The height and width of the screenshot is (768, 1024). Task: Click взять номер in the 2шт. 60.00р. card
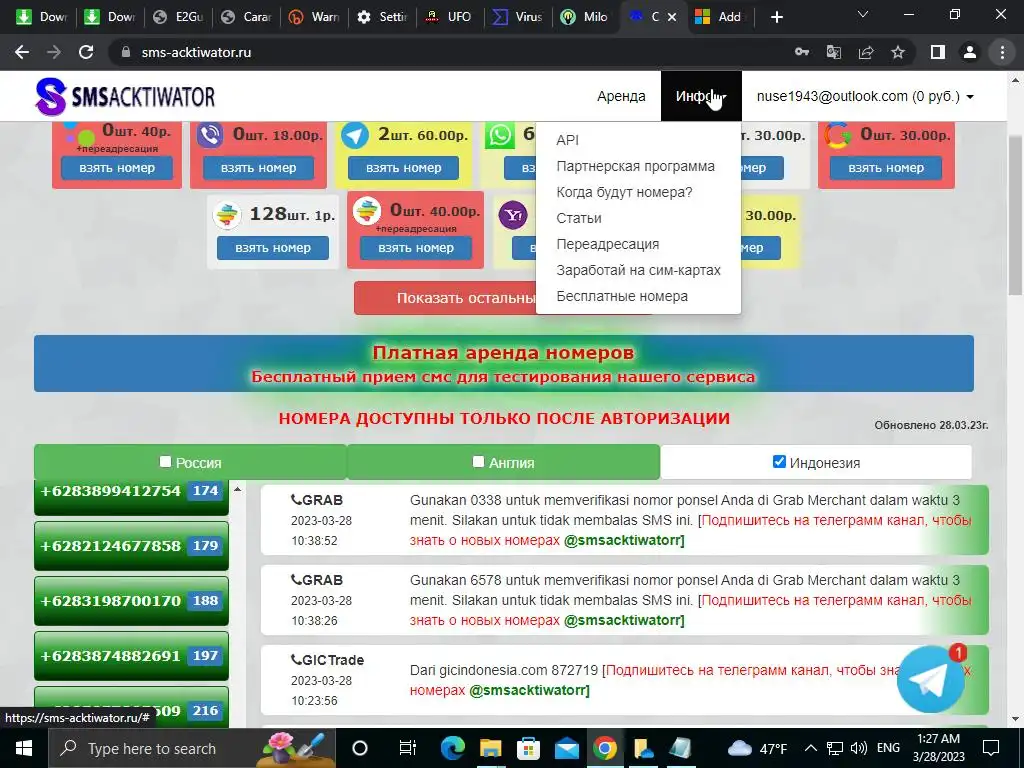click(x=403, y=168)
